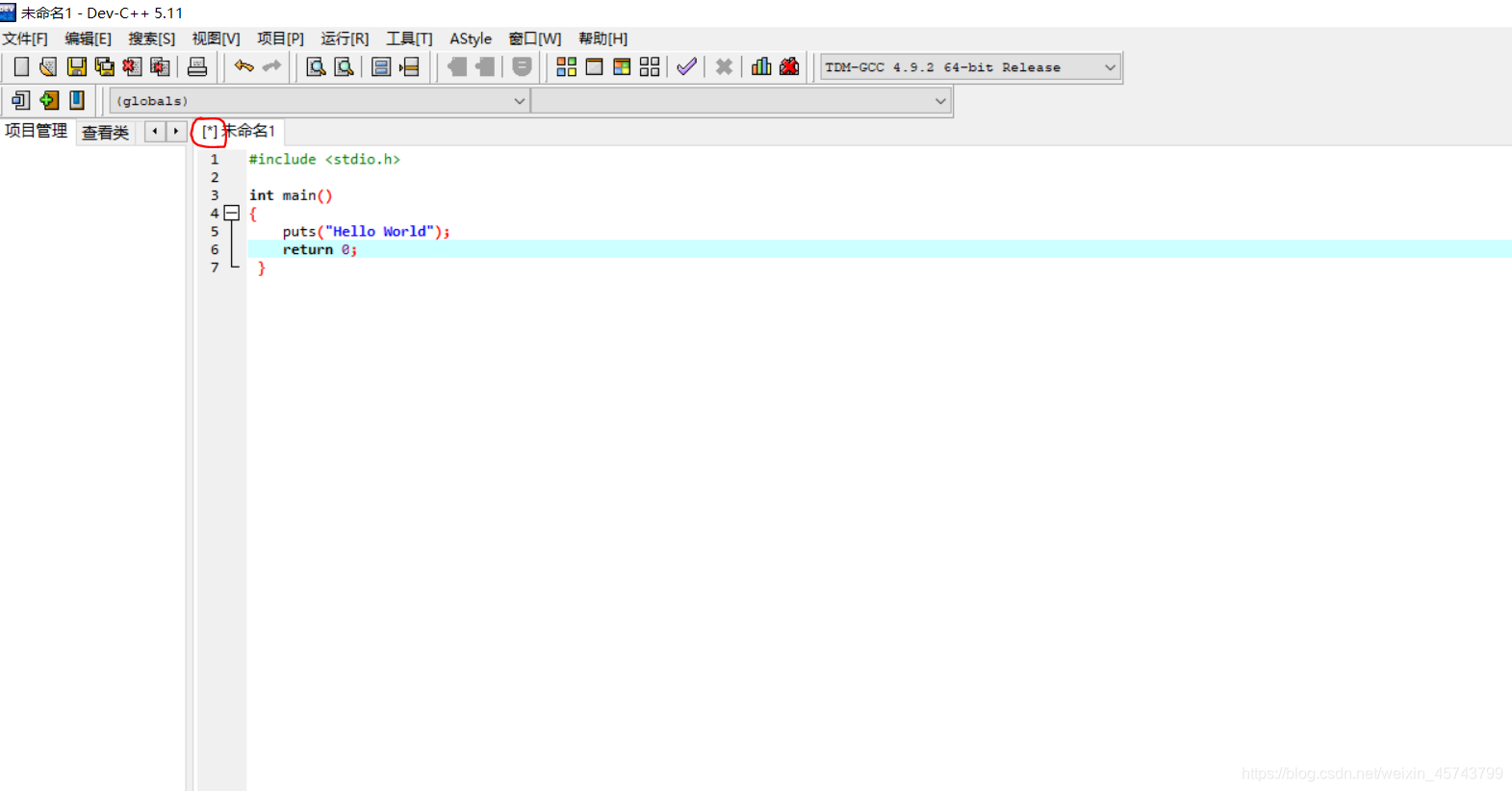Viewport: 1512px width, 791px height.
Task: Open the 视图[V] menu
Action: tap(216, 38)
